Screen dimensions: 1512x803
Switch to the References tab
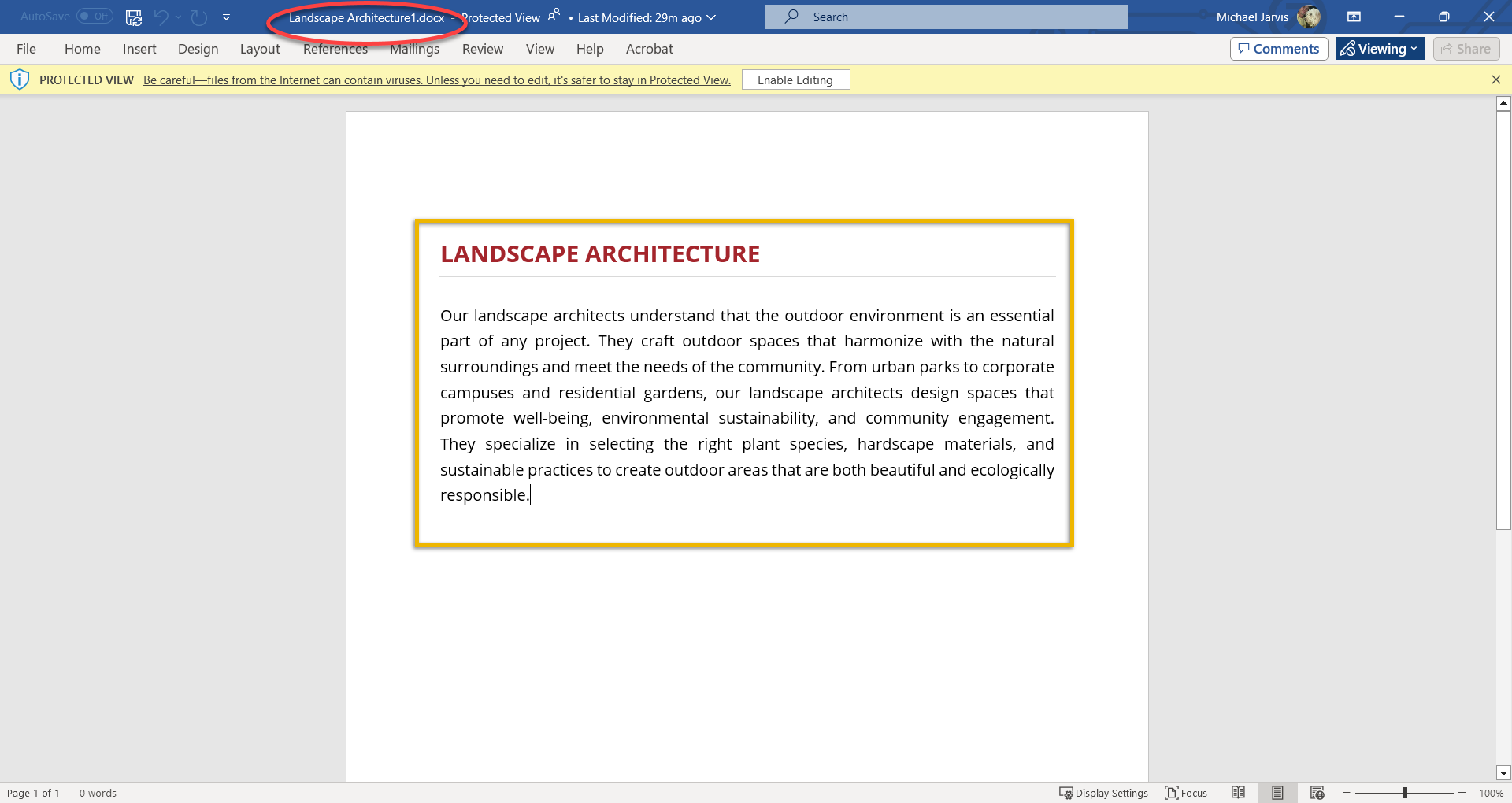335,49
